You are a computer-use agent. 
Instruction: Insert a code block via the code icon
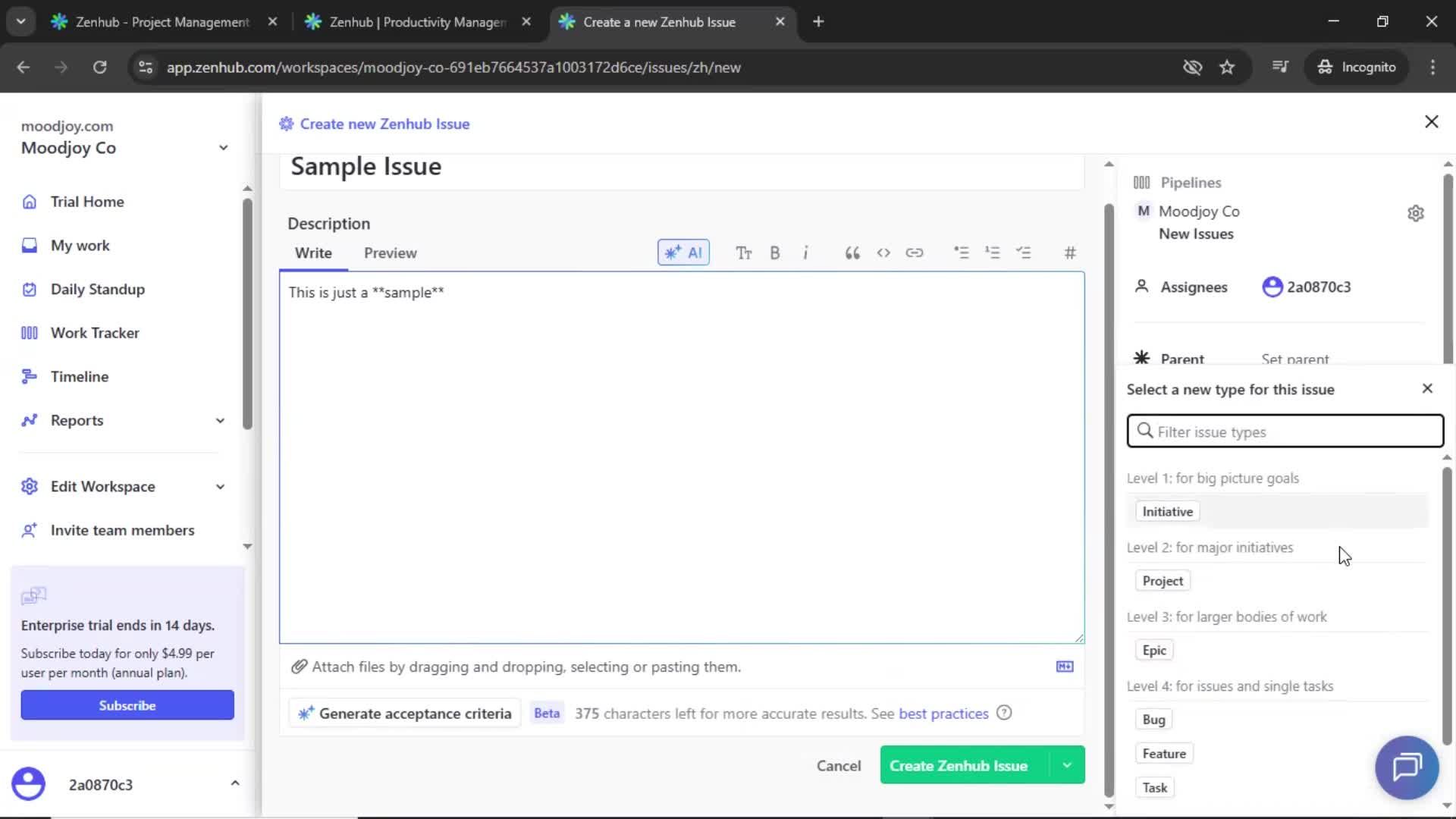(x=883, y=252)
